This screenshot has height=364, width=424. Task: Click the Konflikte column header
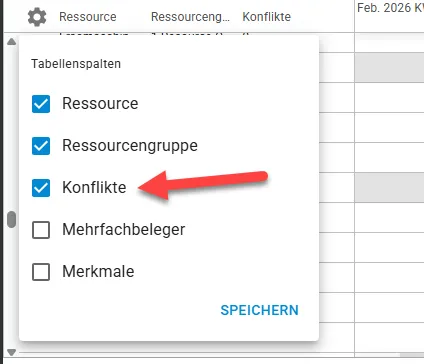tap(267, 17)
